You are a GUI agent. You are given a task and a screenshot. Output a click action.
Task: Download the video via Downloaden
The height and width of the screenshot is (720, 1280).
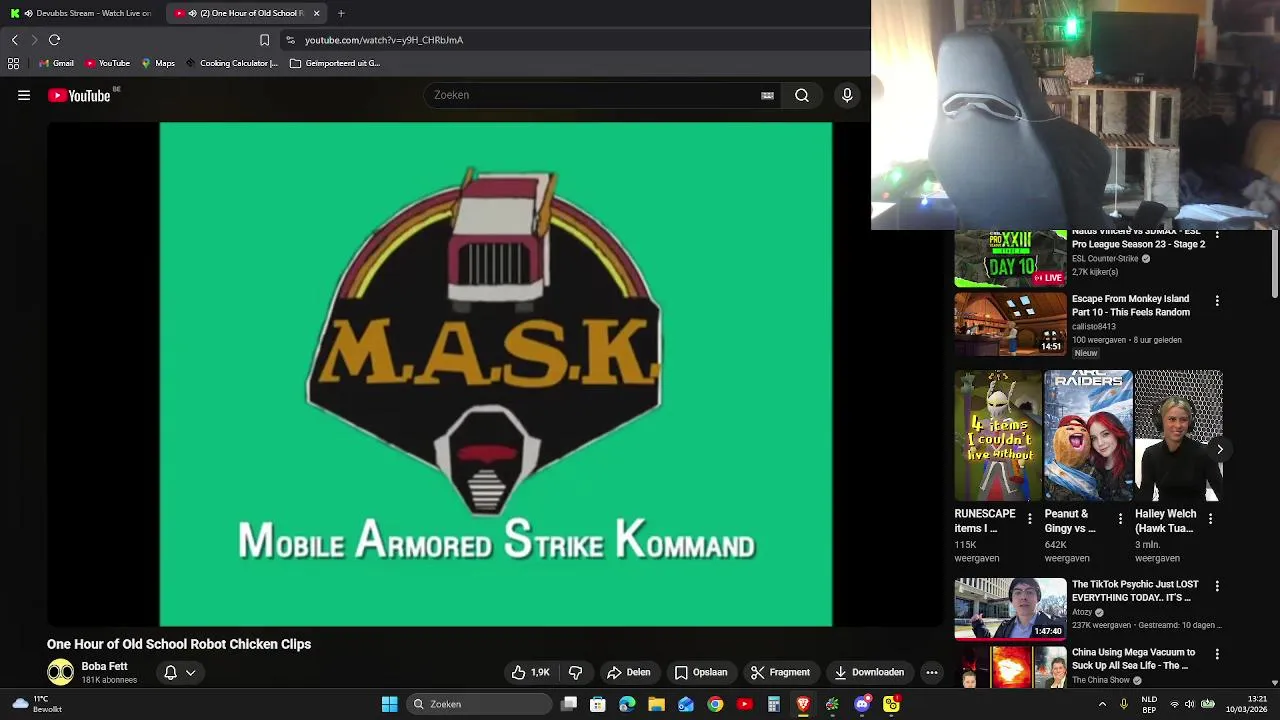click(x=869, y=672)
